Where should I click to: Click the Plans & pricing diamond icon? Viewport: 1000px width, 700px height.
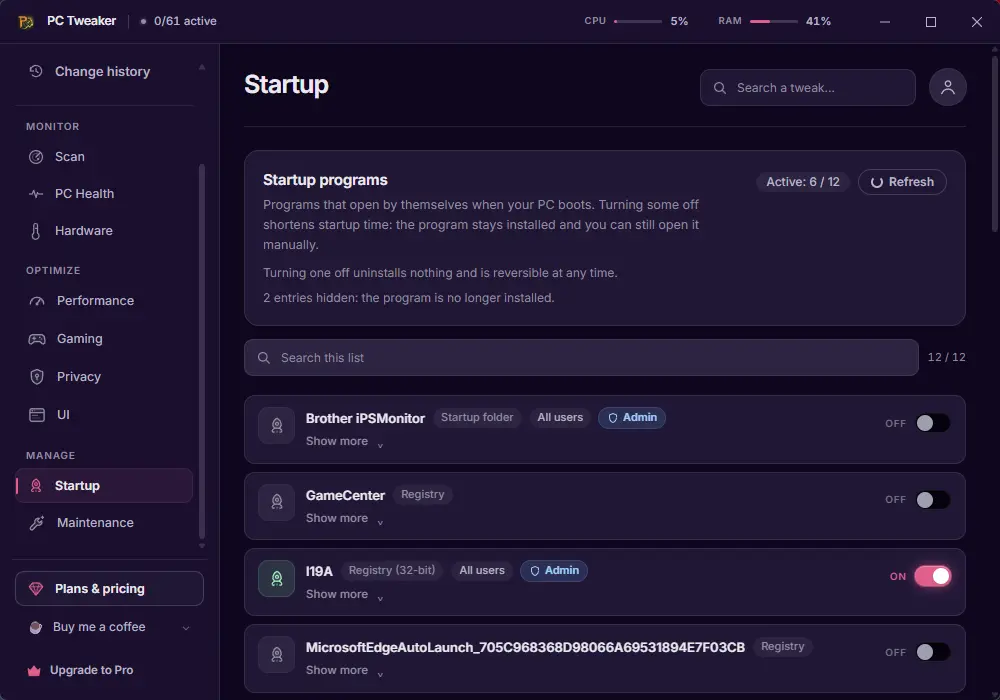coord(36,588)
